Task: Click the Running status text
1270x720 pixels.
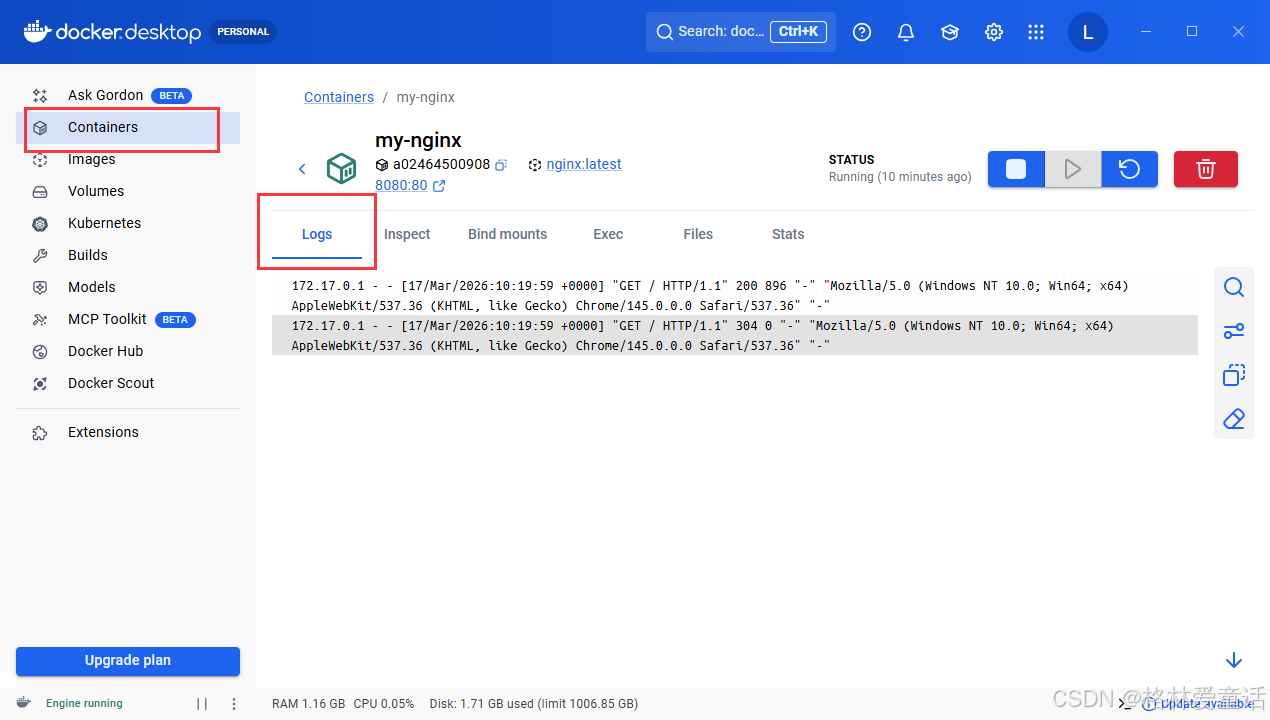Action: point(900,177)
